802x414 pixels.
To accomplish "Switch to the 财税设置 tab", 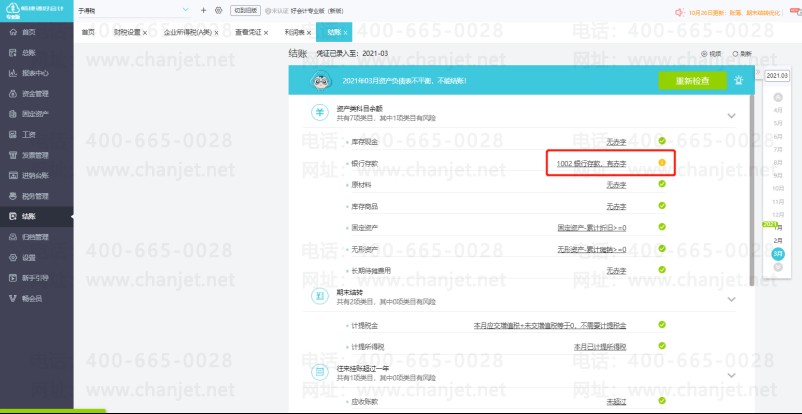I will pyautogui.click(x=127, y=33).
